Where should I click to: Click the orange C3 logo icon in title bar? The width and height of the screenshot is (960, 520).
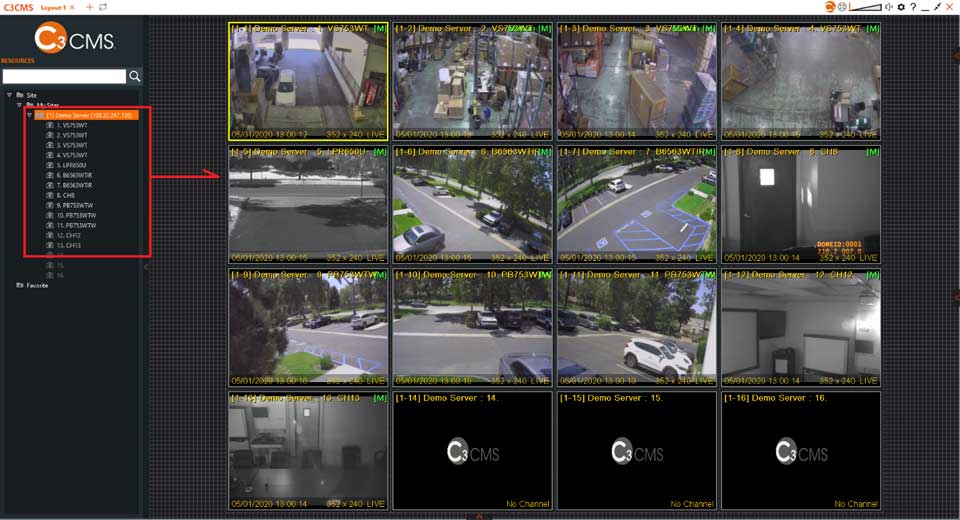829,7
